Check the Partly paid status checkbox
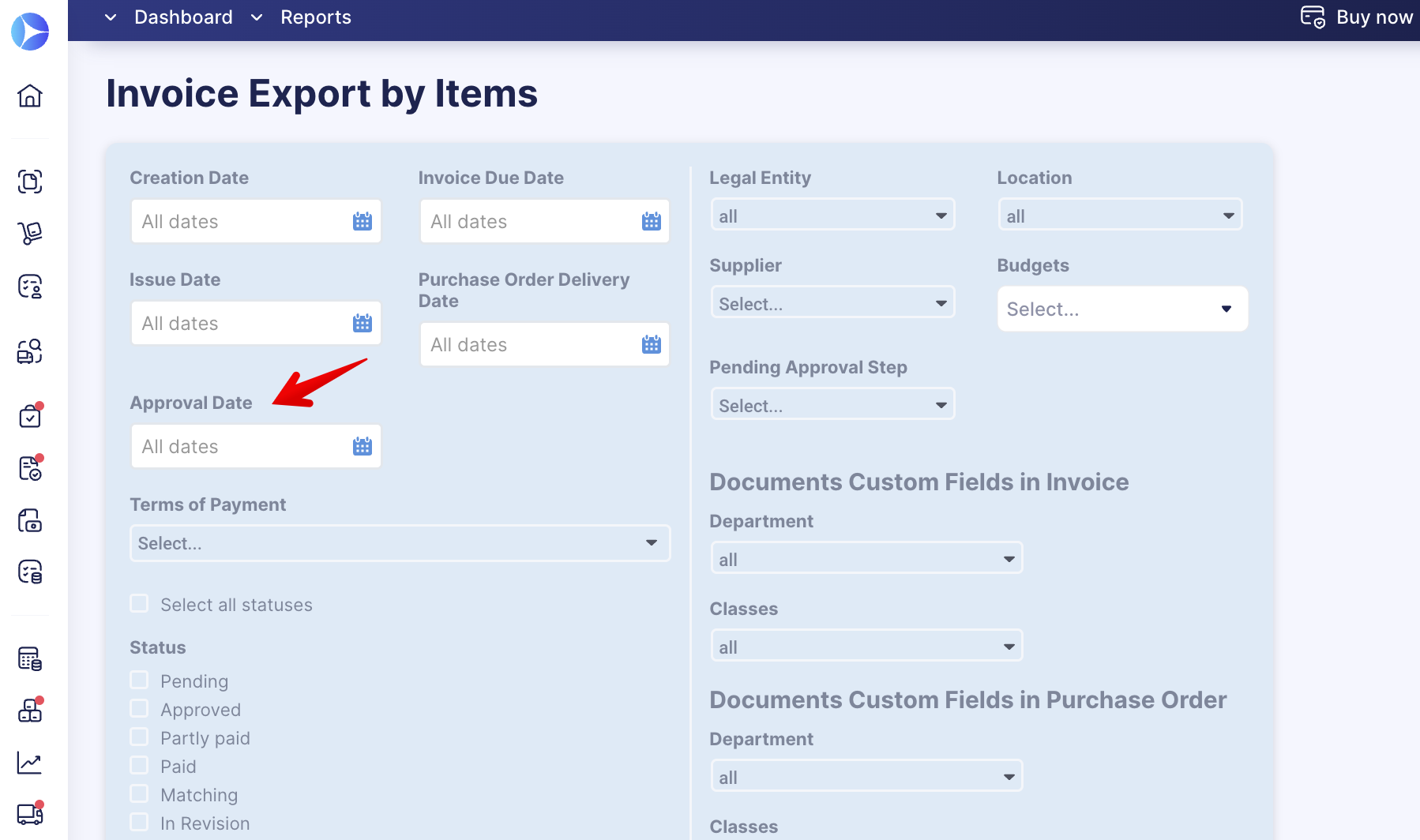The height and width of the screenshot is (840, 1420). [x=139, y=736]
